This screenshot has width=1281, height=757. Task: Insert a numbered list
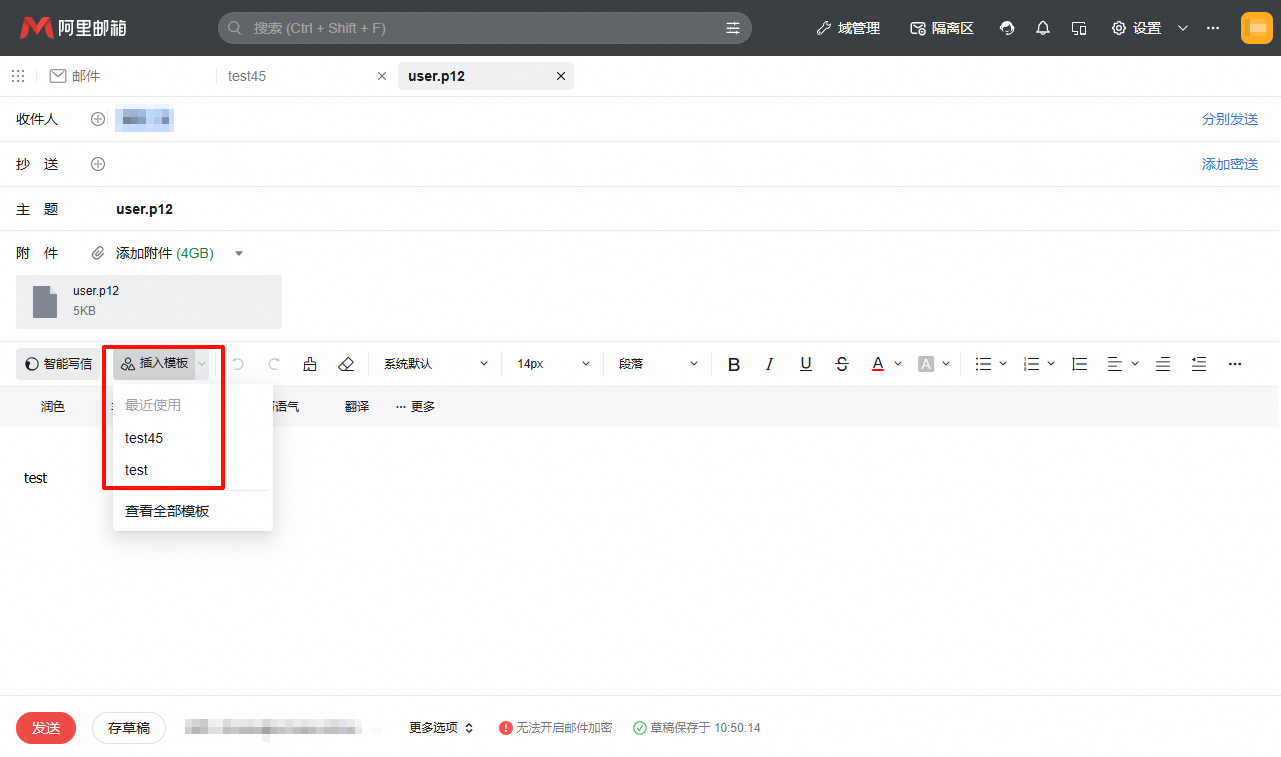(x=1033, y=364)
